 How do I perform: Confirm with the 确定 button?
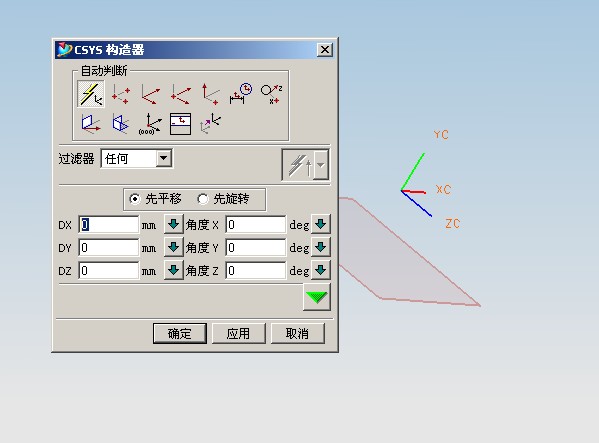(180, 333)
